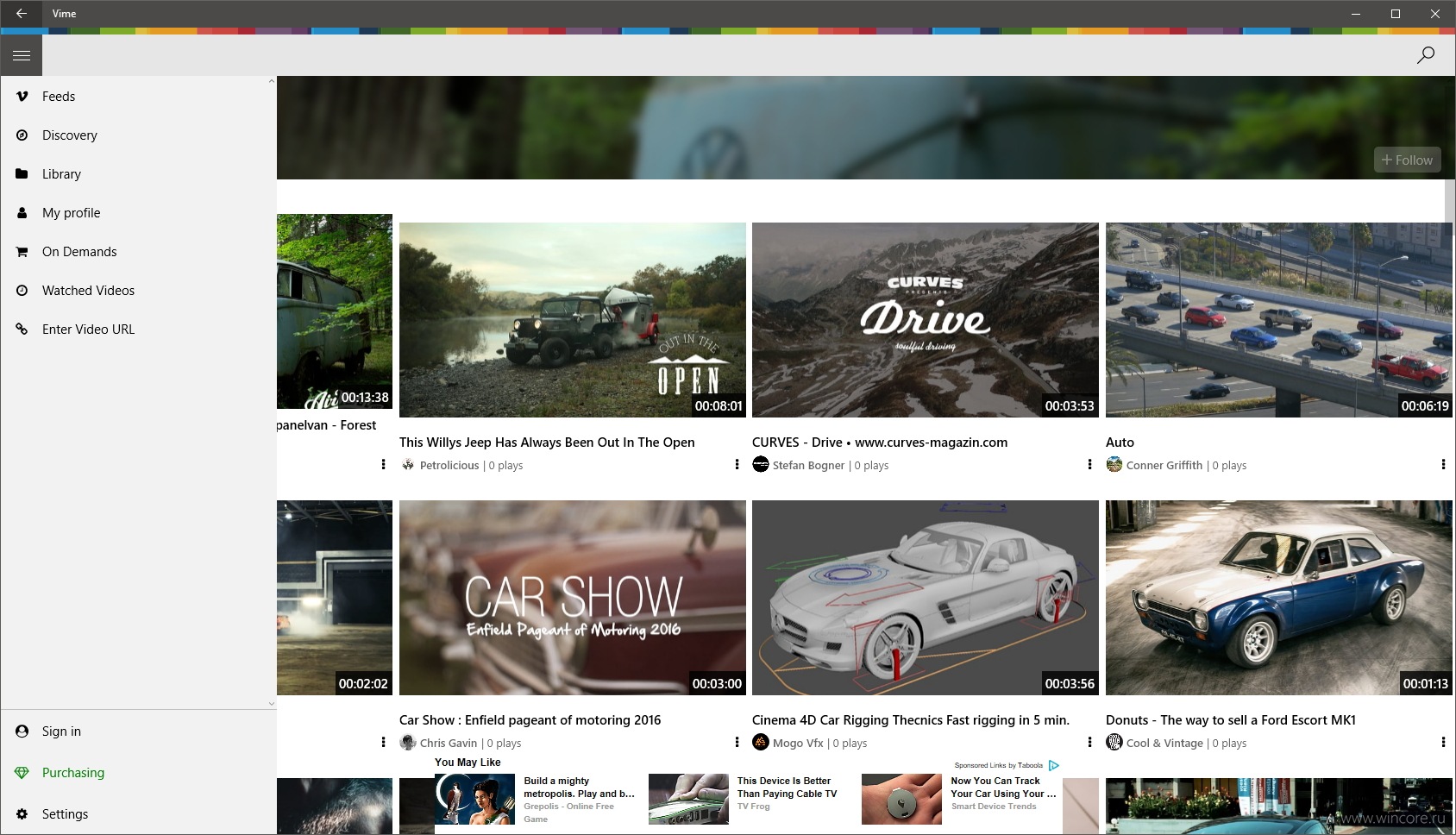Open title 'CURVES - Drive • www.curves-magazin.com'

tap(880, 443)
